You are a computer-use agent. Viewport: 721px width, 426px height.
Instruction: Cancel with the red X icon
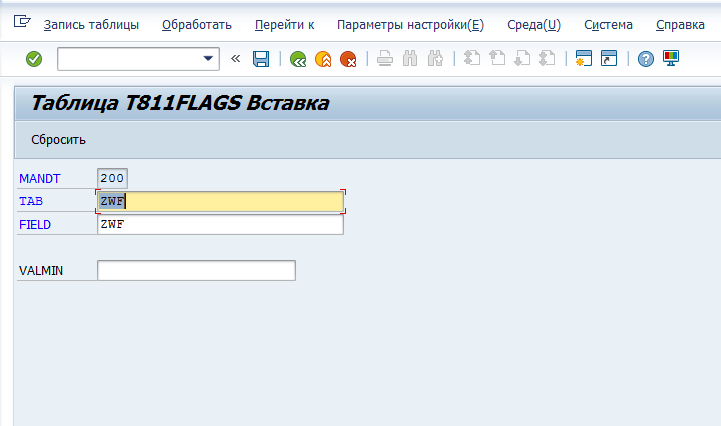pos(348,59)
